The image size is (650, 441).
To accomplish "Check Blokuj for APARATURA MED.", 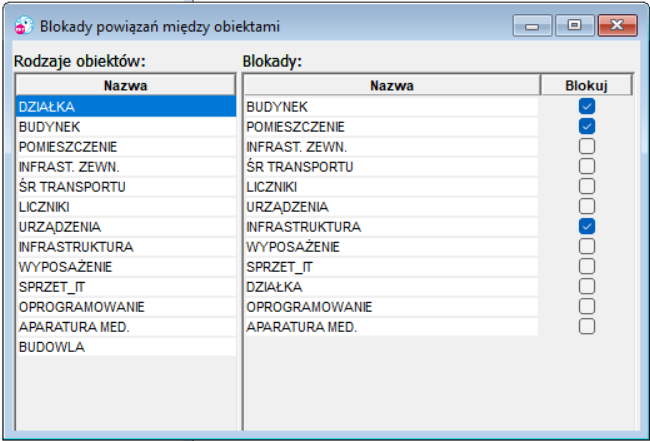I will tap(587, 327).
